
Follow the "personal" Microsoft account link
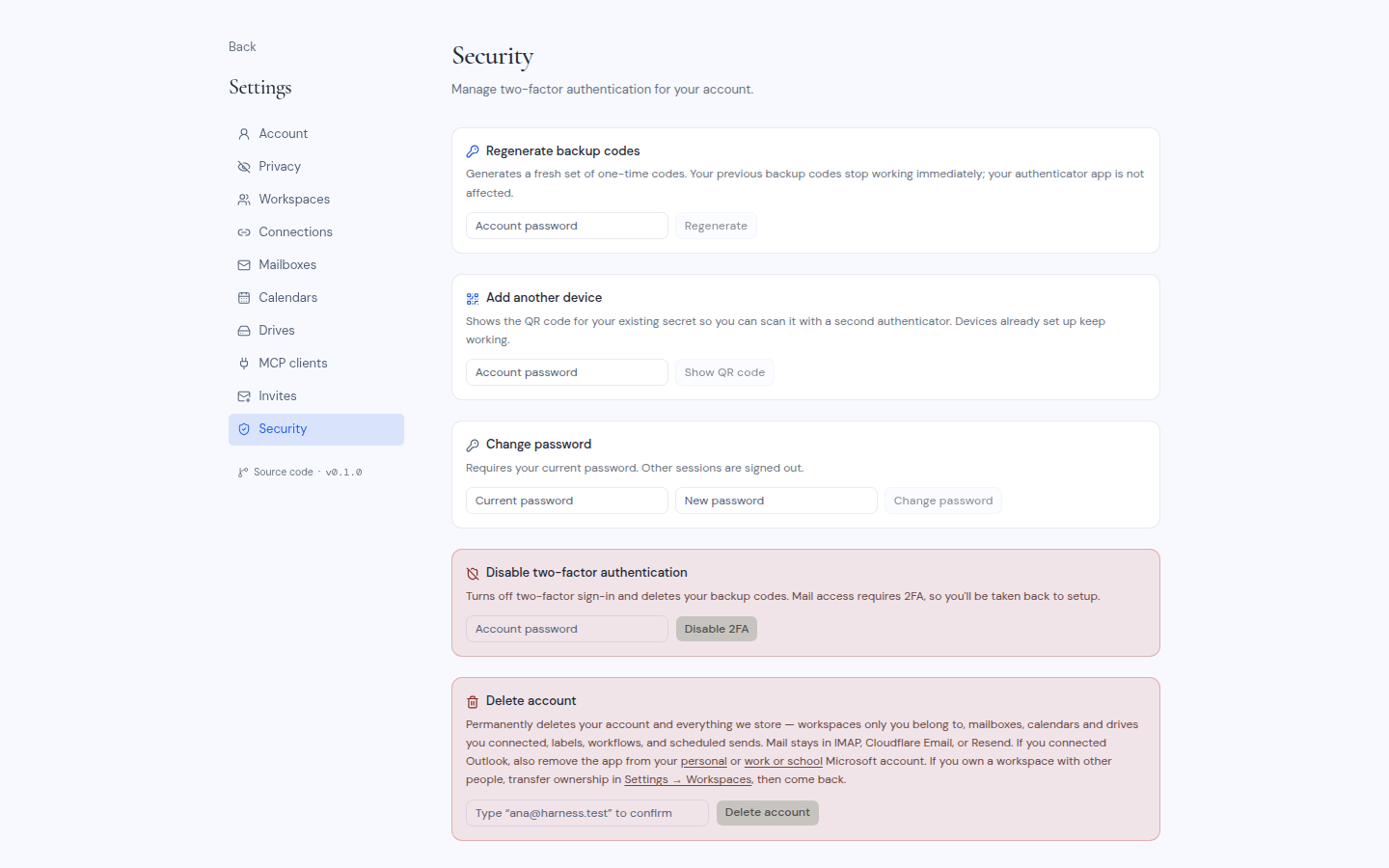(x=704, y=762)
